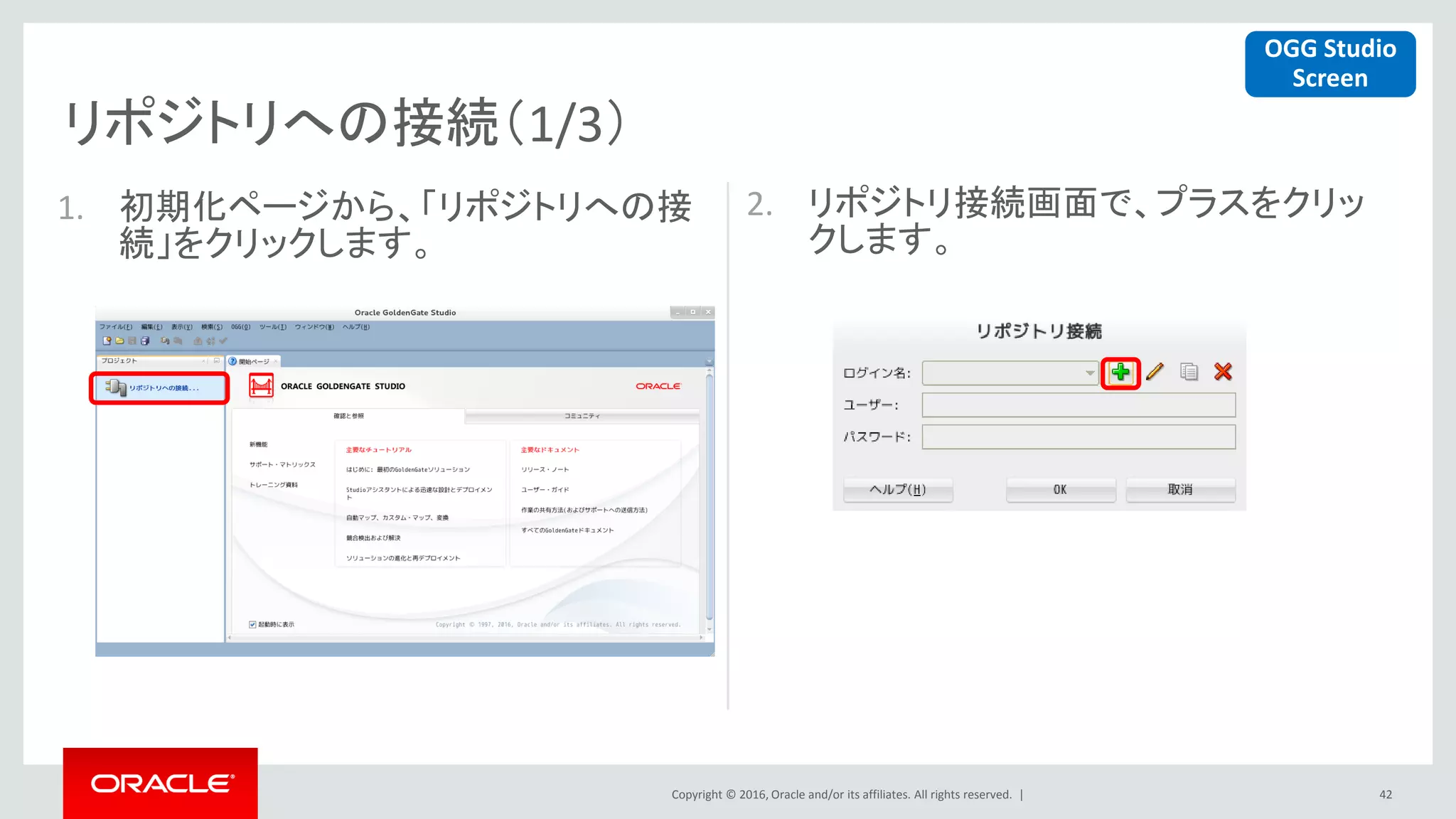Open the すべてのGoldenGateドキュメント link
Viewport: 1456px width, 819px height.
[567, 530]
